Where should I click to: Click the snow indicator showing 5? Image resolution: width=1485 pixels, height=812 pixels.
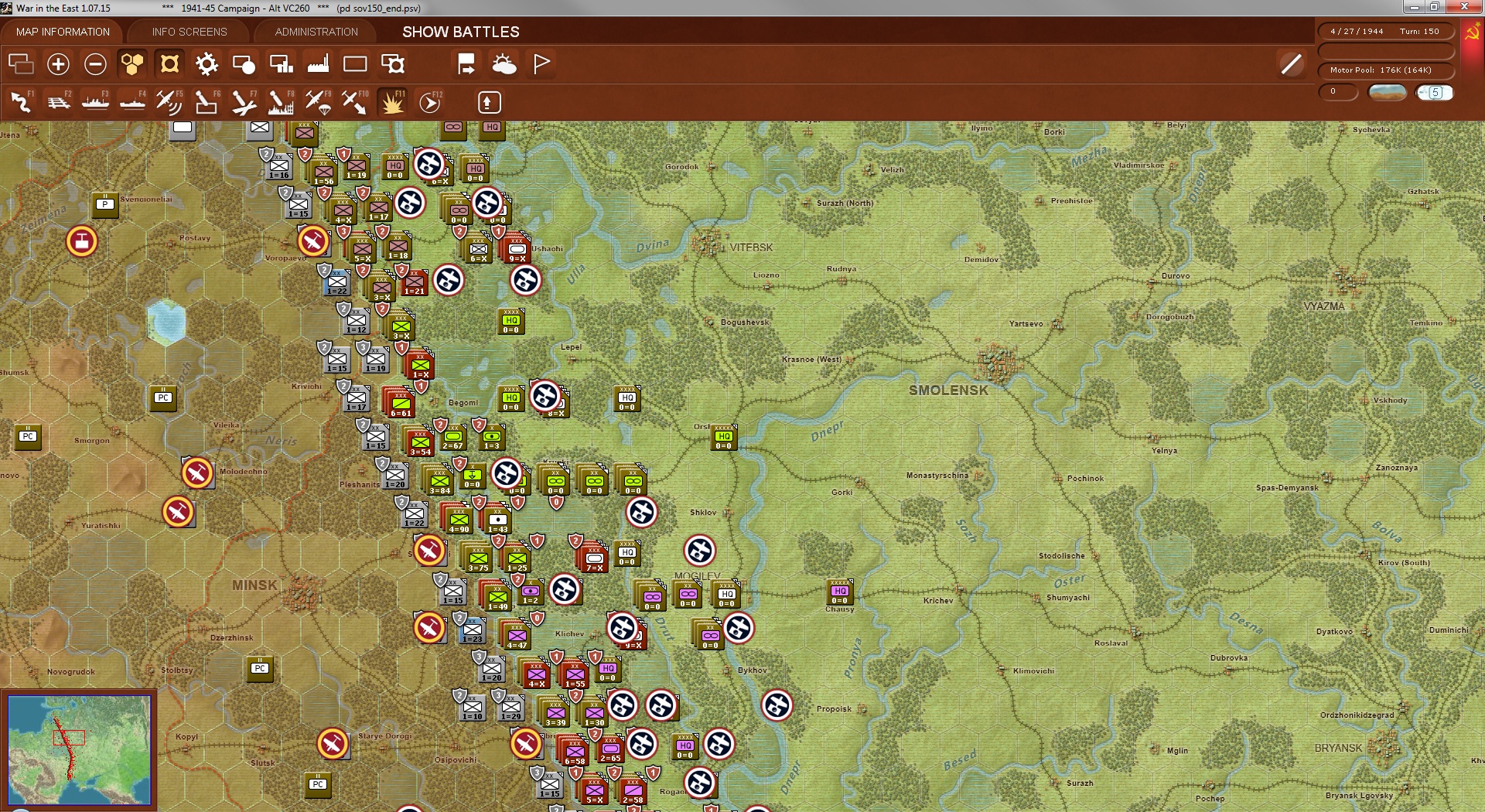click(1435, 92)
